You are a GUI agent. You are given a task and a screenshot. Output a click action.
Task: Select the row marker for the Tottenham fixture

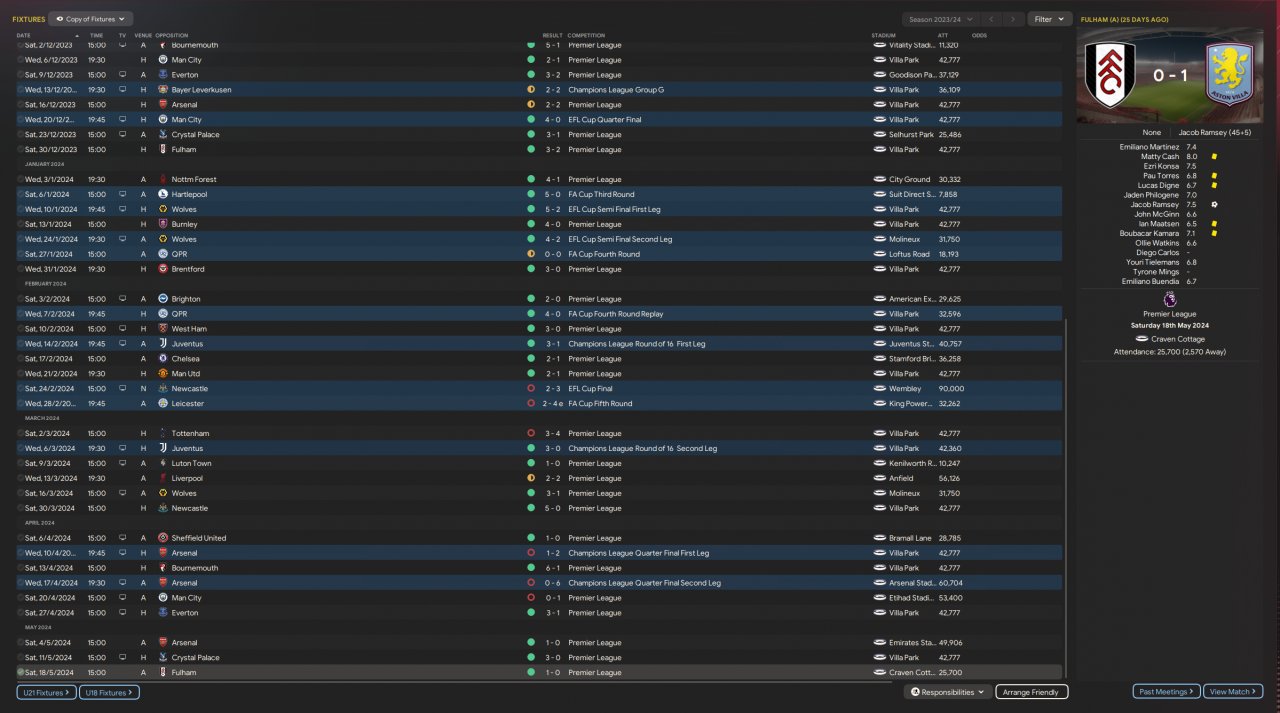click(x=20, y=433)
